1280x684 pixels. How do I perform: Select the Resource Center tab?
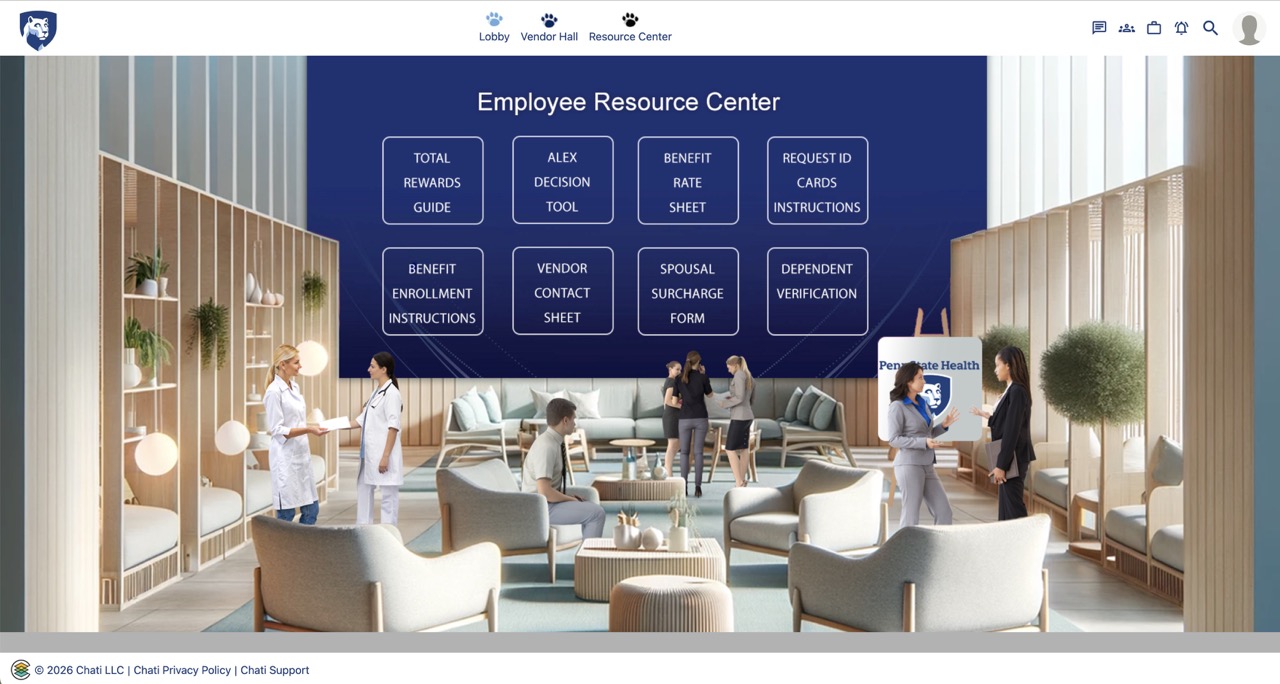[x=630, y=28]
